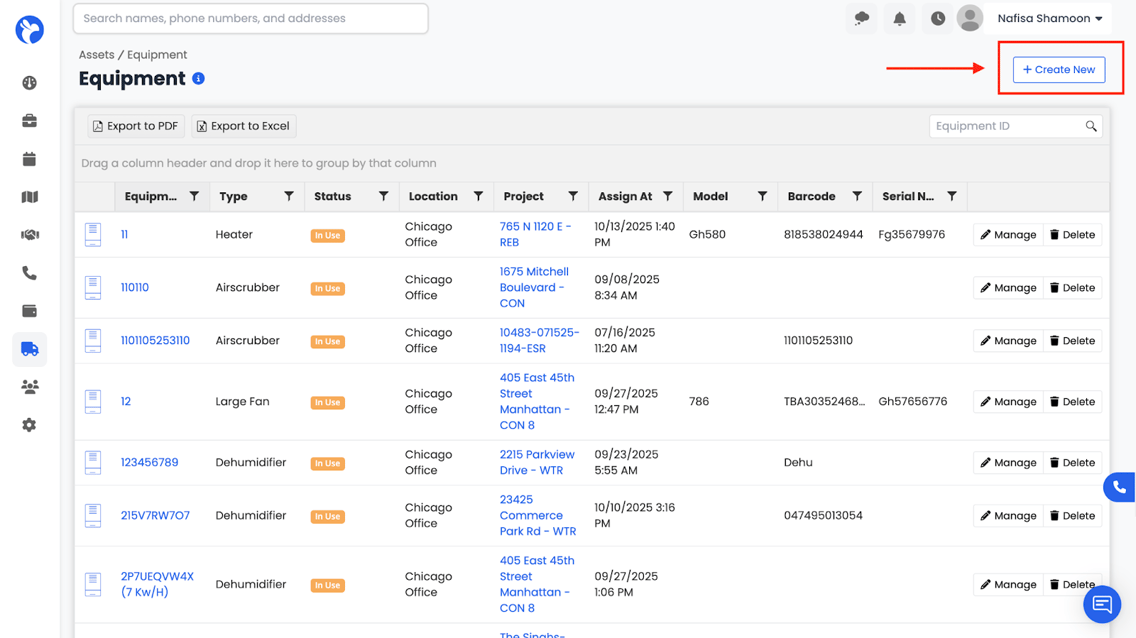Click the In Use badge for Heater
The image size is (1136, 638).
click(327, 235)
